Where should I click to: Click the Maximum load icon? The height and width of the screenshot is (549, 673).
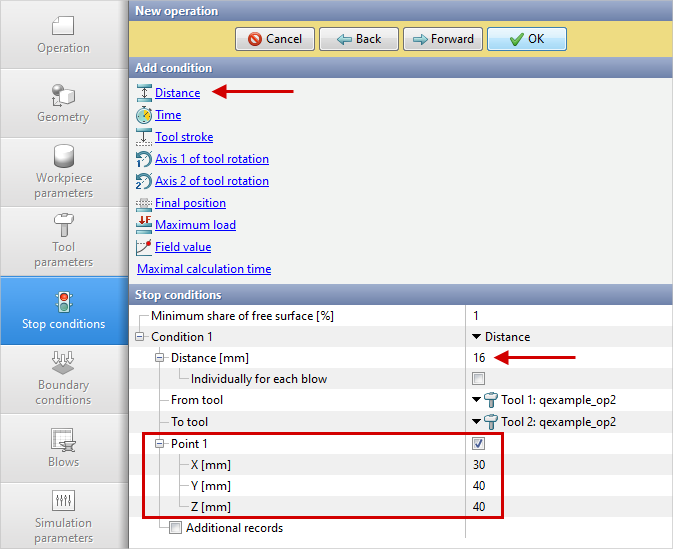click(x=144, y=225)
